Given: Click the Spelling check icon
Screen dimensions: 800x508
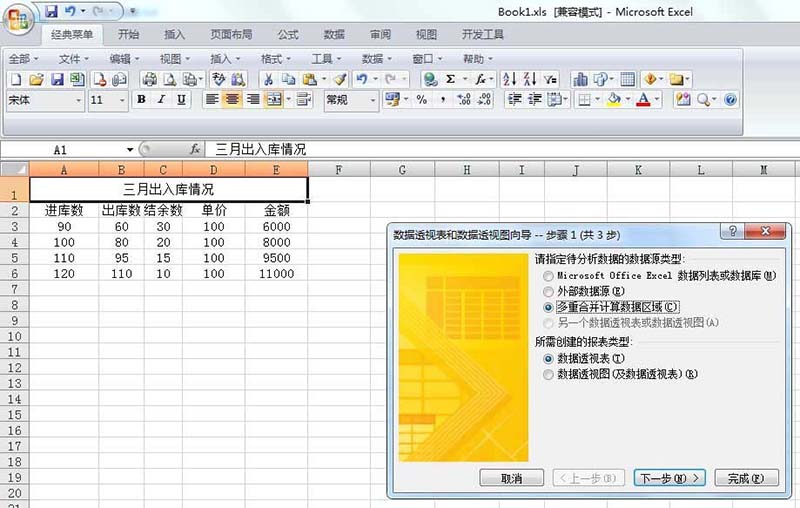Looking at the screenshot, I should point(218,79).
